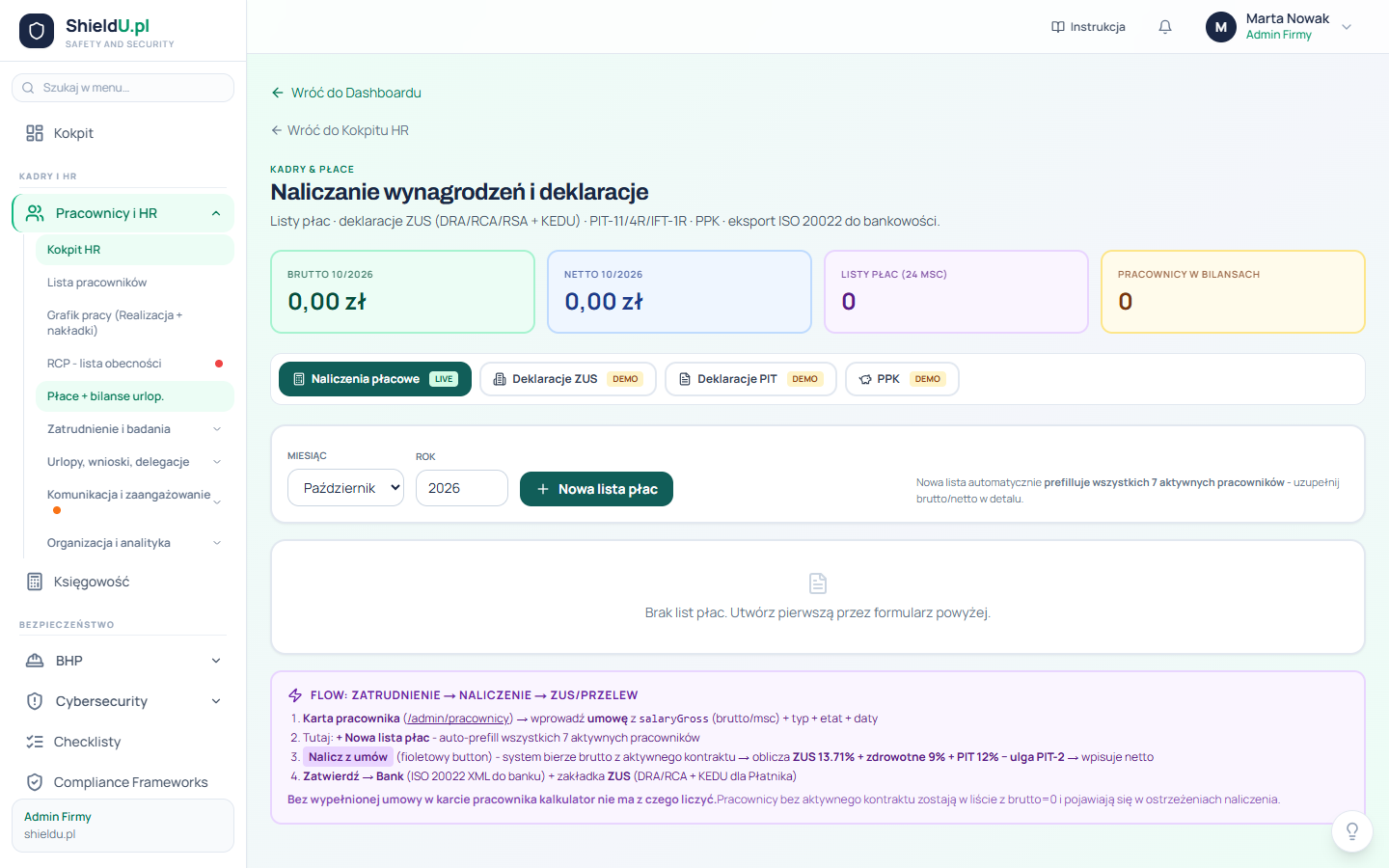Return via Wróć do Kokpitu HR

(340, 130)
